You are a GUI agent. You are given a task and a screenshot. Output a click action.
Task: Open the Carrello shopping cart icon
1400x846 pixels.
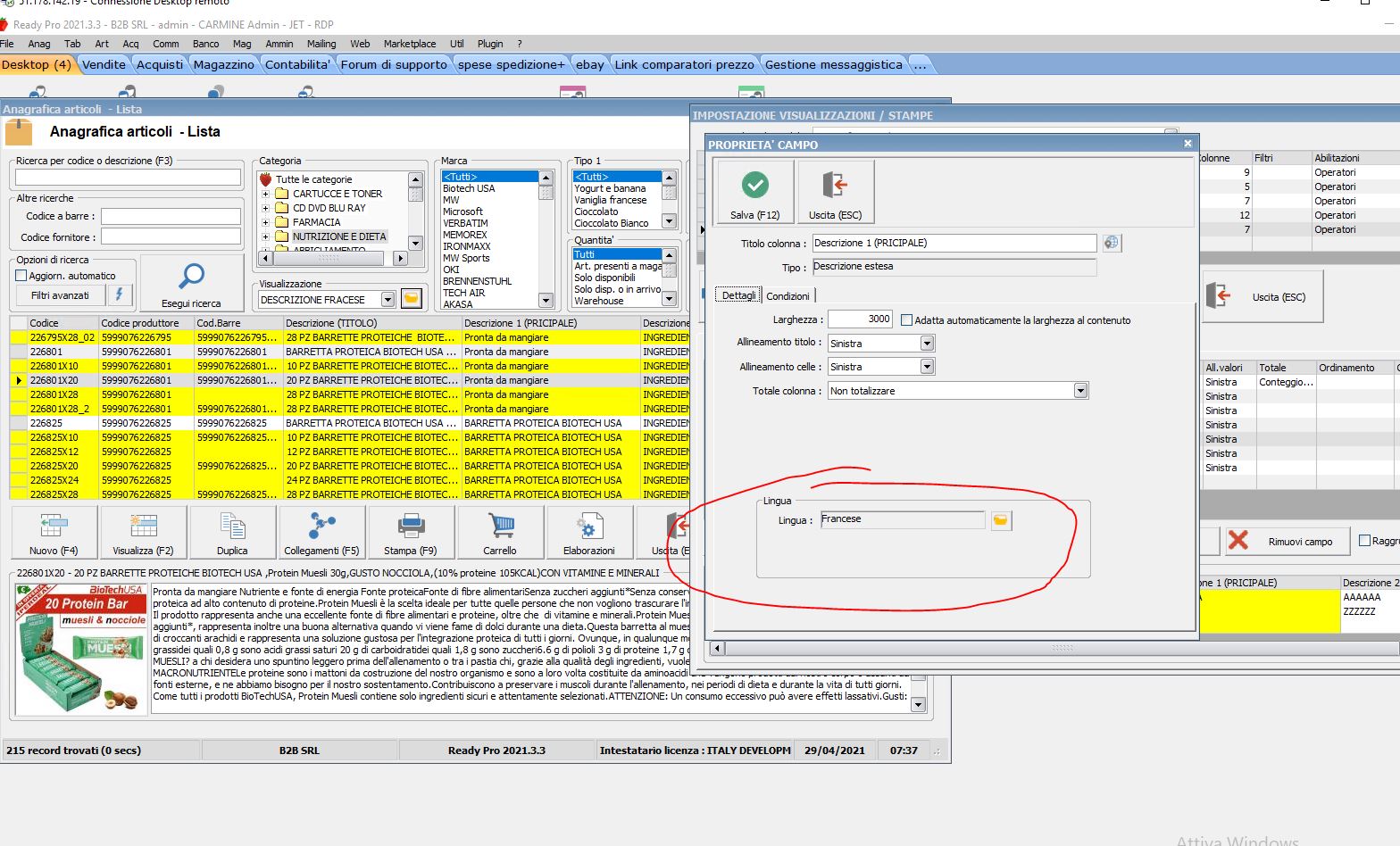500,527
